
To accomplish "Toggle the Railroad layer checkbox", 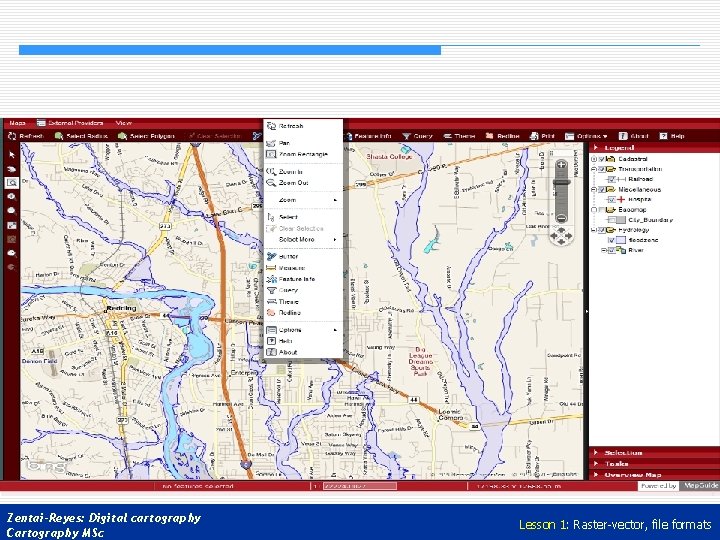I will [611, 179].
